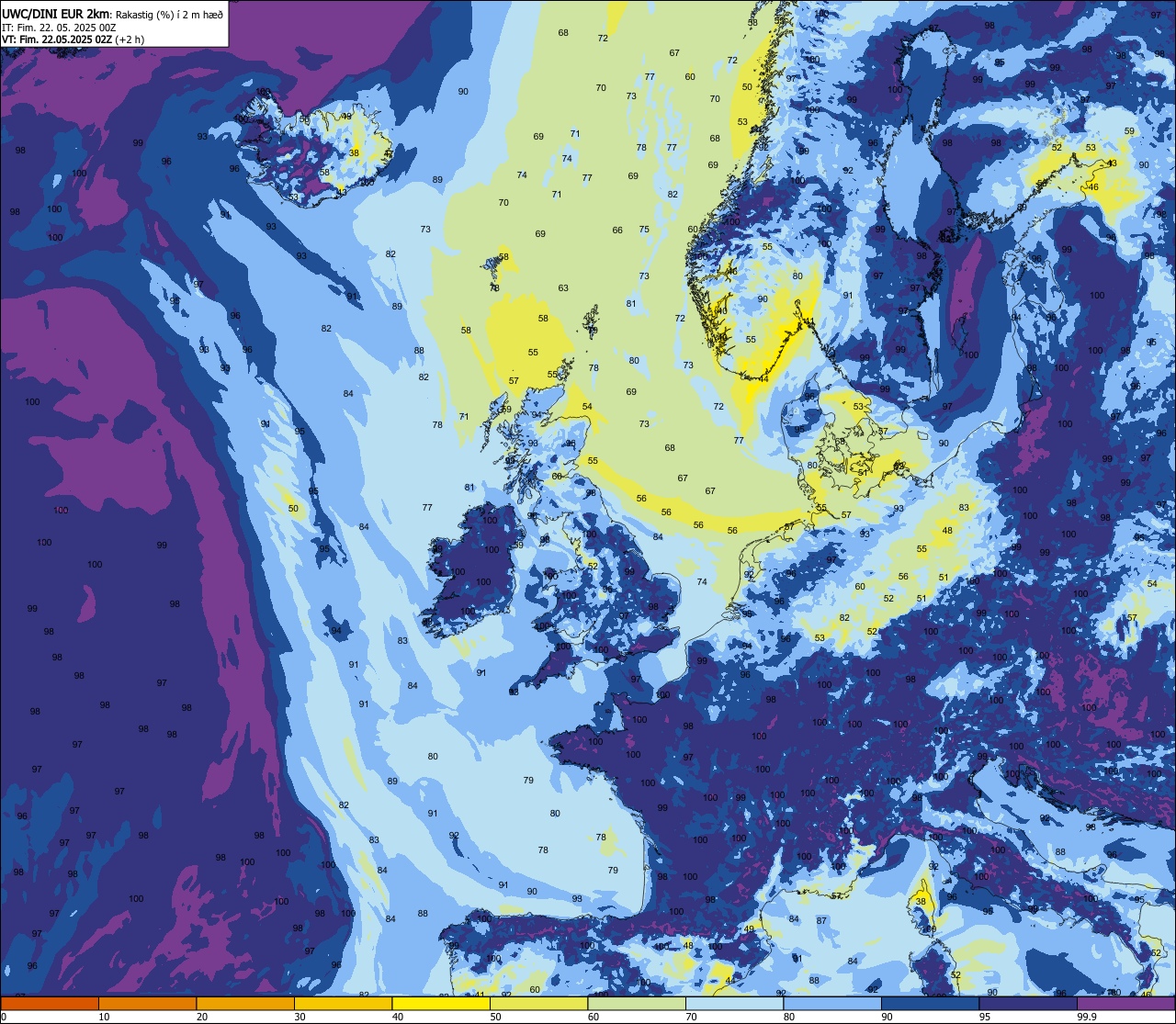
Task: Click the legend tick label "40"
Action: [398, 1017]
